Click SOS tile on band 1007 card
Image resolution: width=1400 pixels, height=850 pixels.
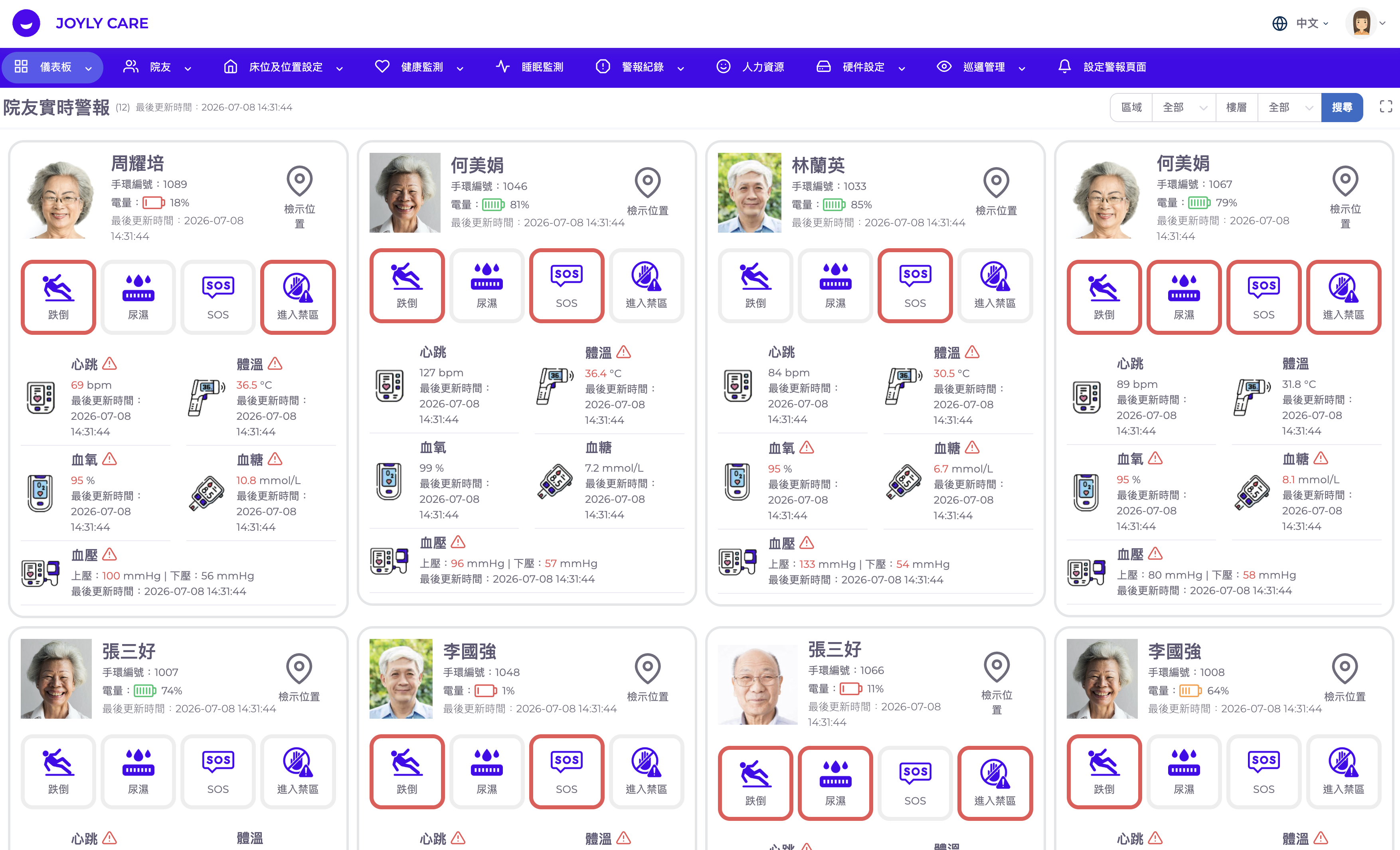pos(218,772)
